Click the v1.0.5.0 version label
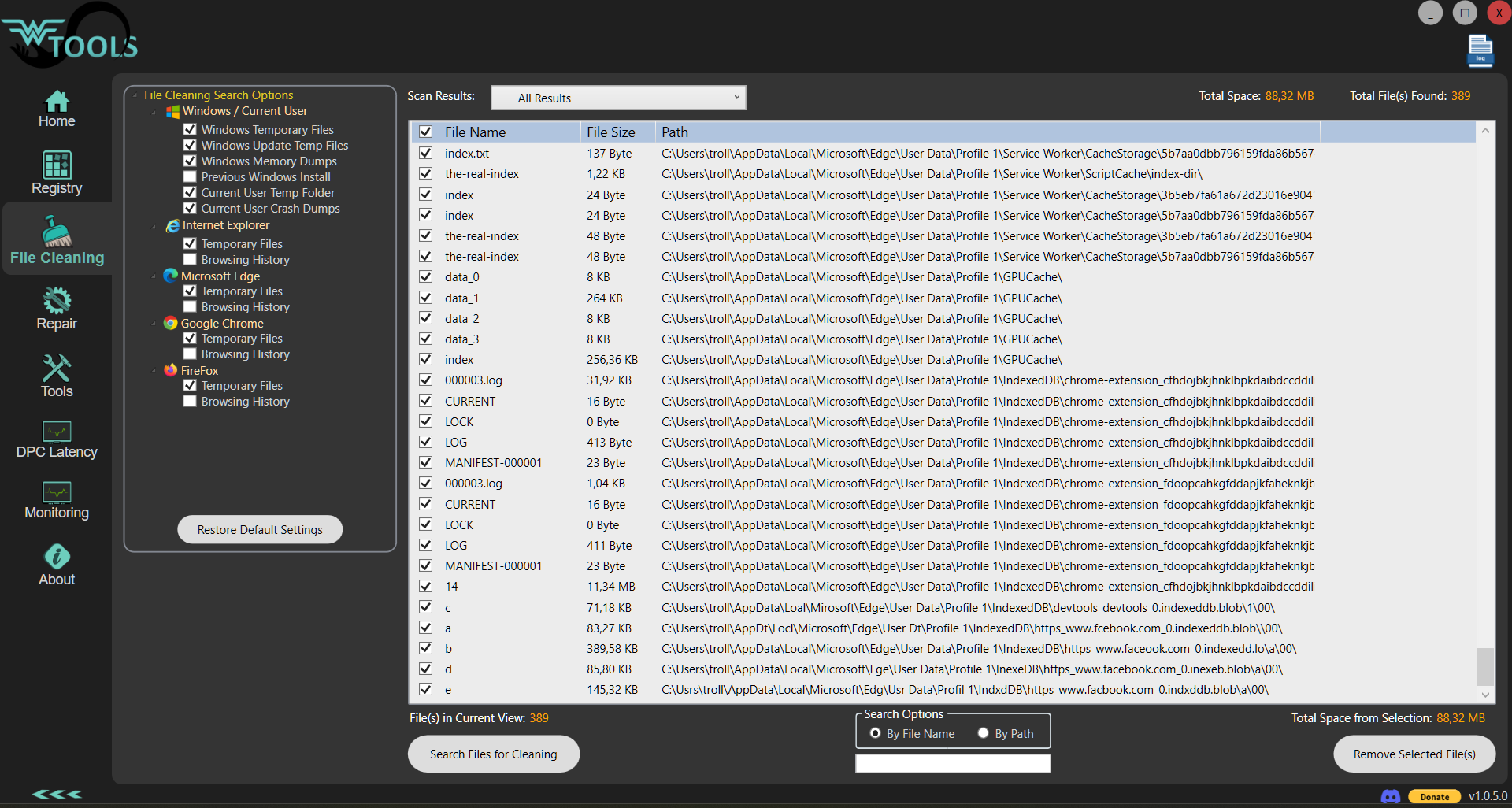Image resolution: width=1512 pixels, height=808 pixels. [1488, 796]
